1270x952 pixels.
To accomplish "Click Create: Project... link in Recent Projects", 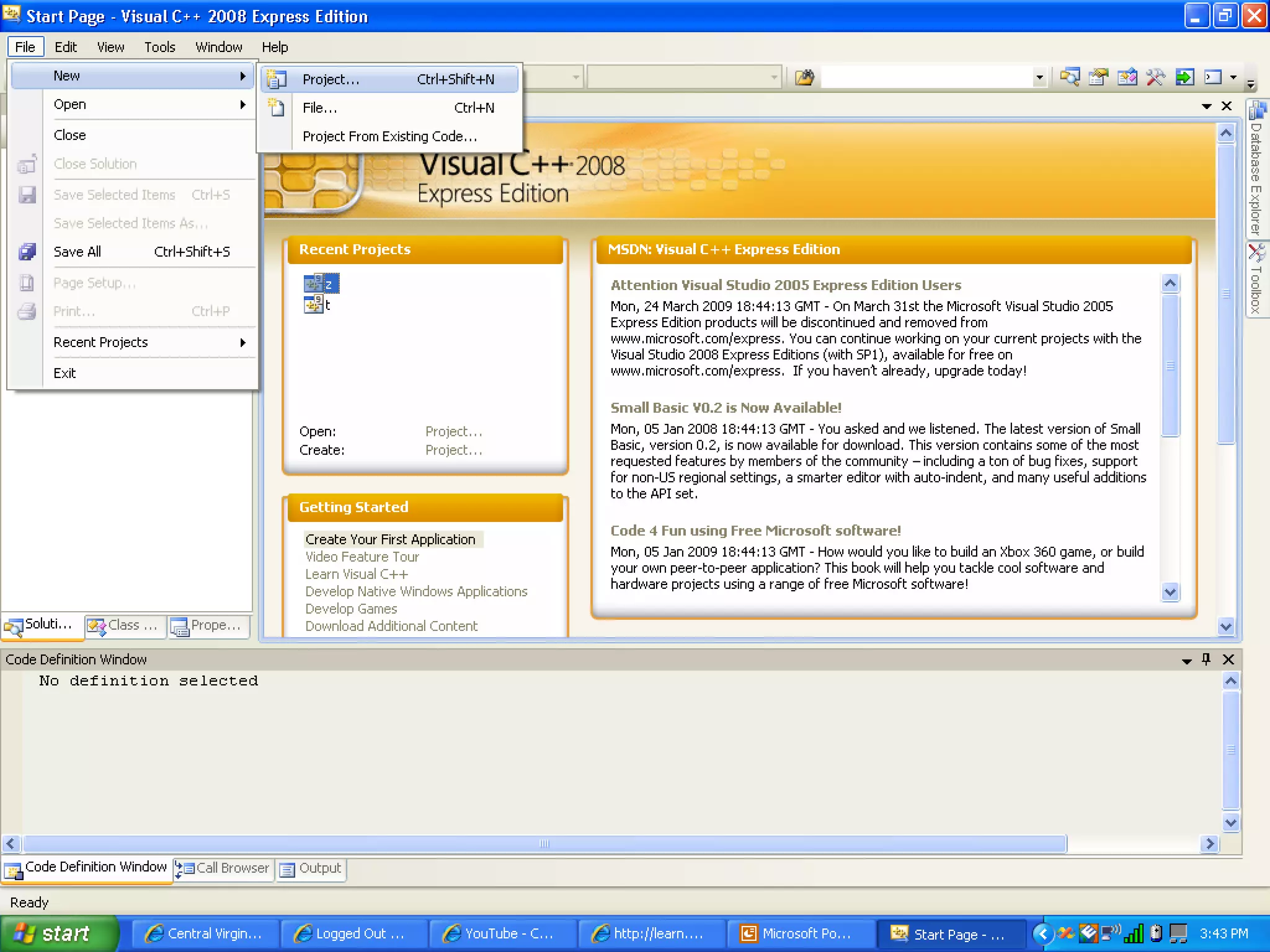I will point(453,450).
